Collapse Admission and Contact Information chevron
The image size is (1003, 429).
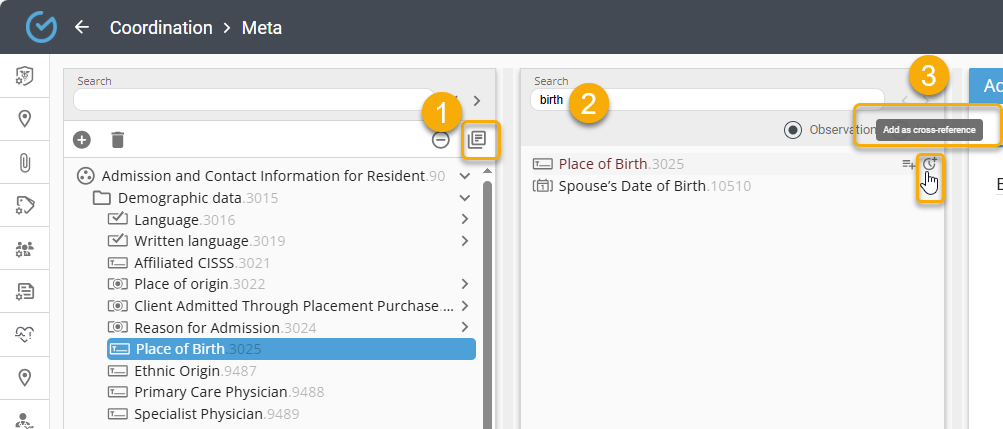[x=465, y=176]
